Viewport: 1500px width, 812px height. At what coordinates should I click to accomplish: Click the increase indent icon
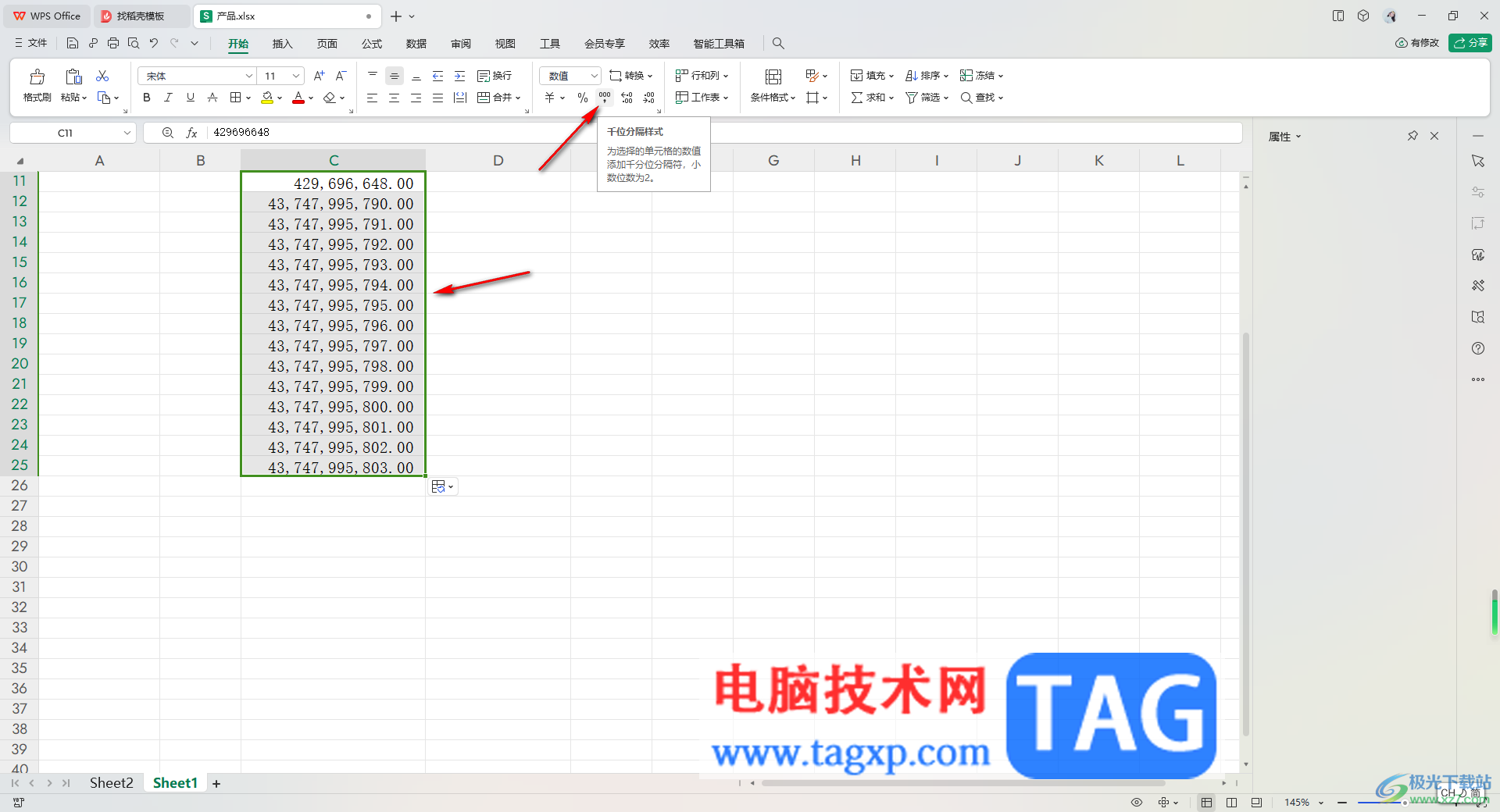click(x=460, y=76)
